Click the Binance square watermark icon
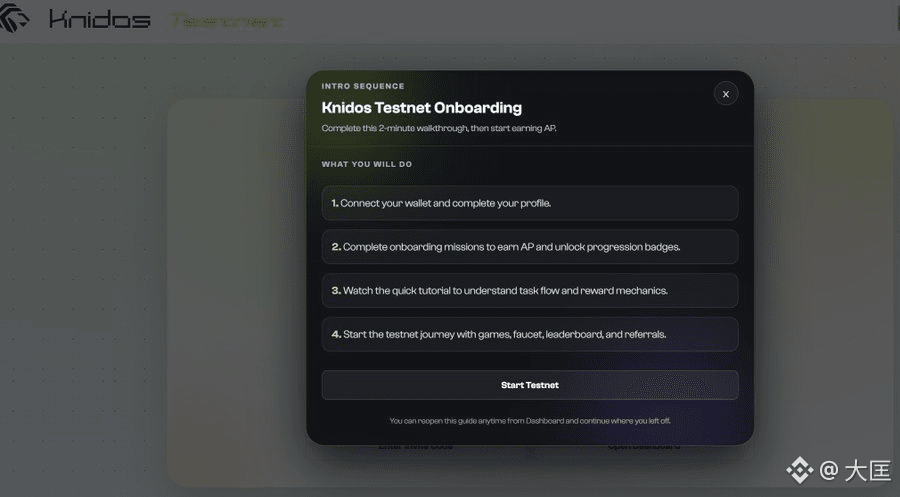The height and width of the screenshot is (497, 900). 800,470
